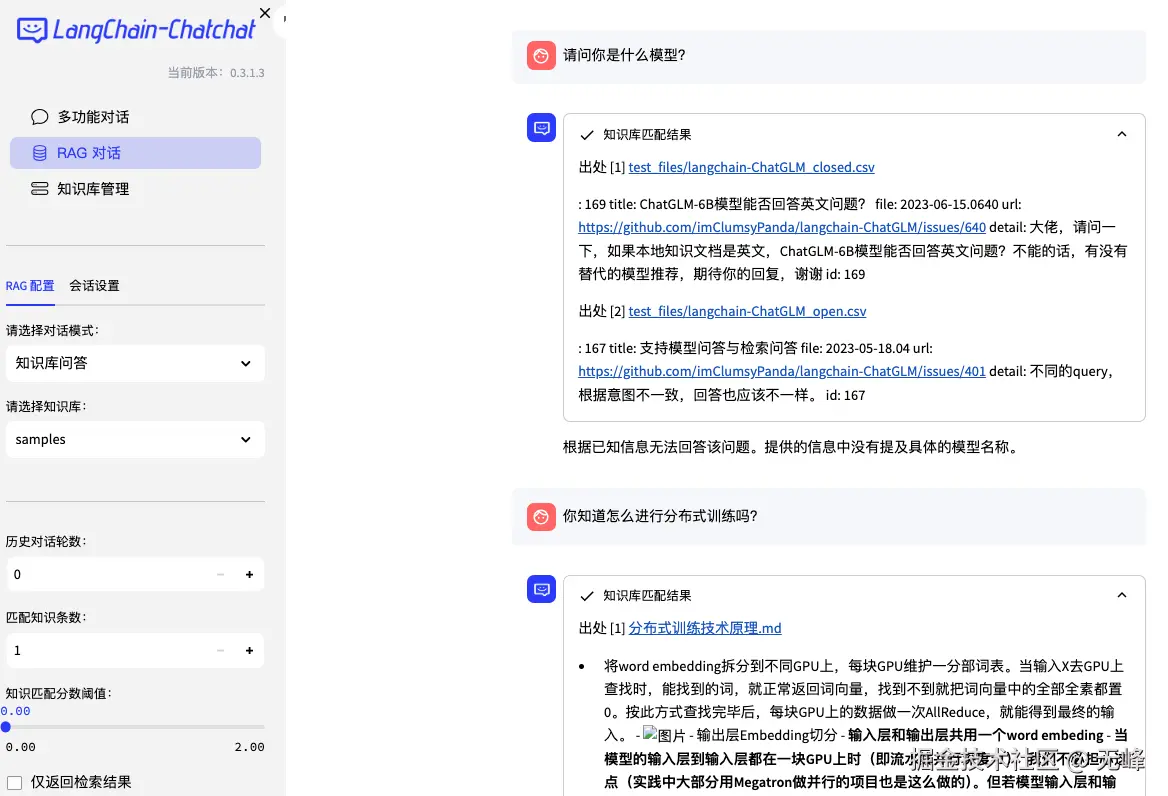This screenshot has width=1168, height=796.
Task: Click the bot avatar of the first answer
Action: 541,127
